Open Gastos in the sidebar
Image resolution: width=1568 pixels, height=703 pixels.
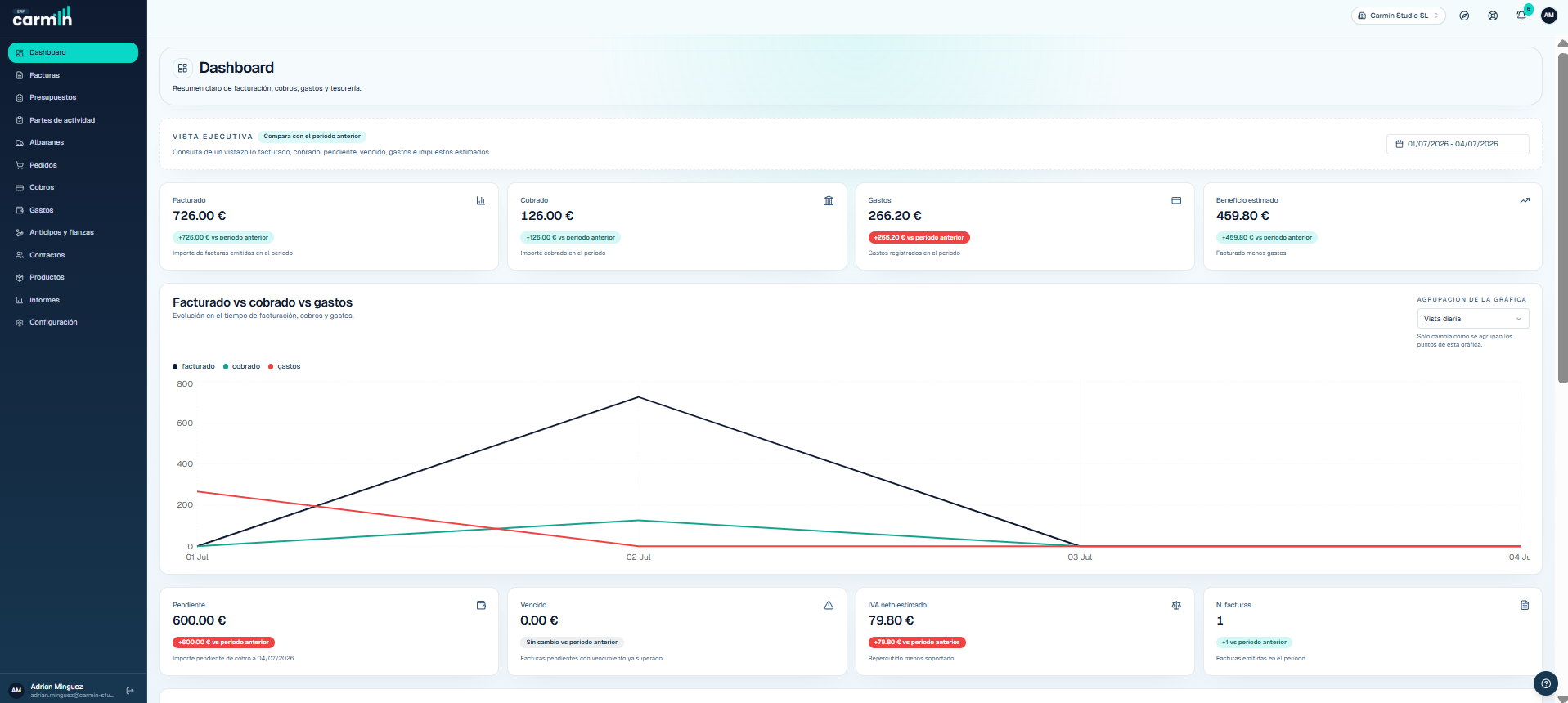(73, 210)
